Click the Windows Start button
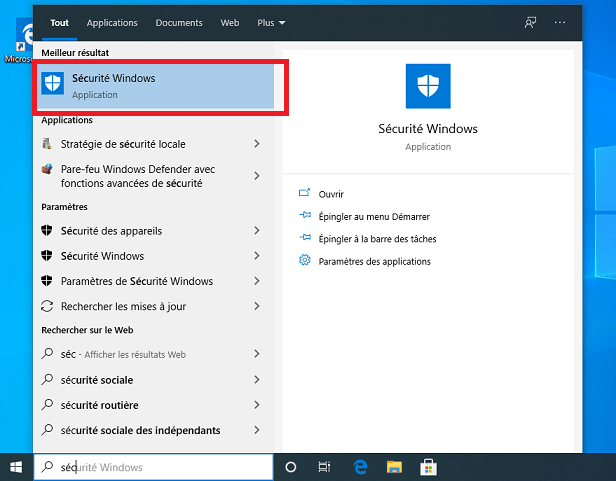This screenshot has height=481, width=616. click(x=16, y=467)
